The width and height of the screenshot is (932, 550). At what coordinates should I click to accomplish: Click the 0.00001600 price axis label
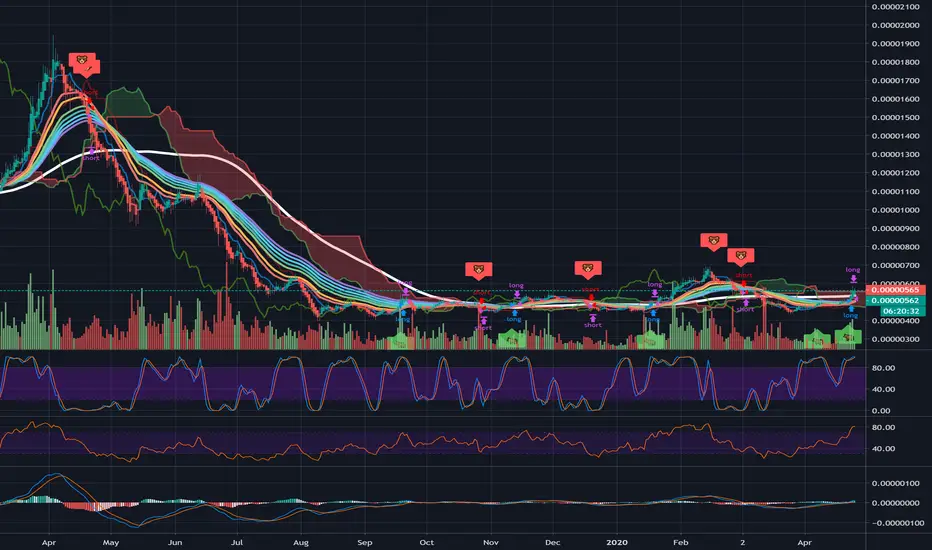(x=895, y=99)
